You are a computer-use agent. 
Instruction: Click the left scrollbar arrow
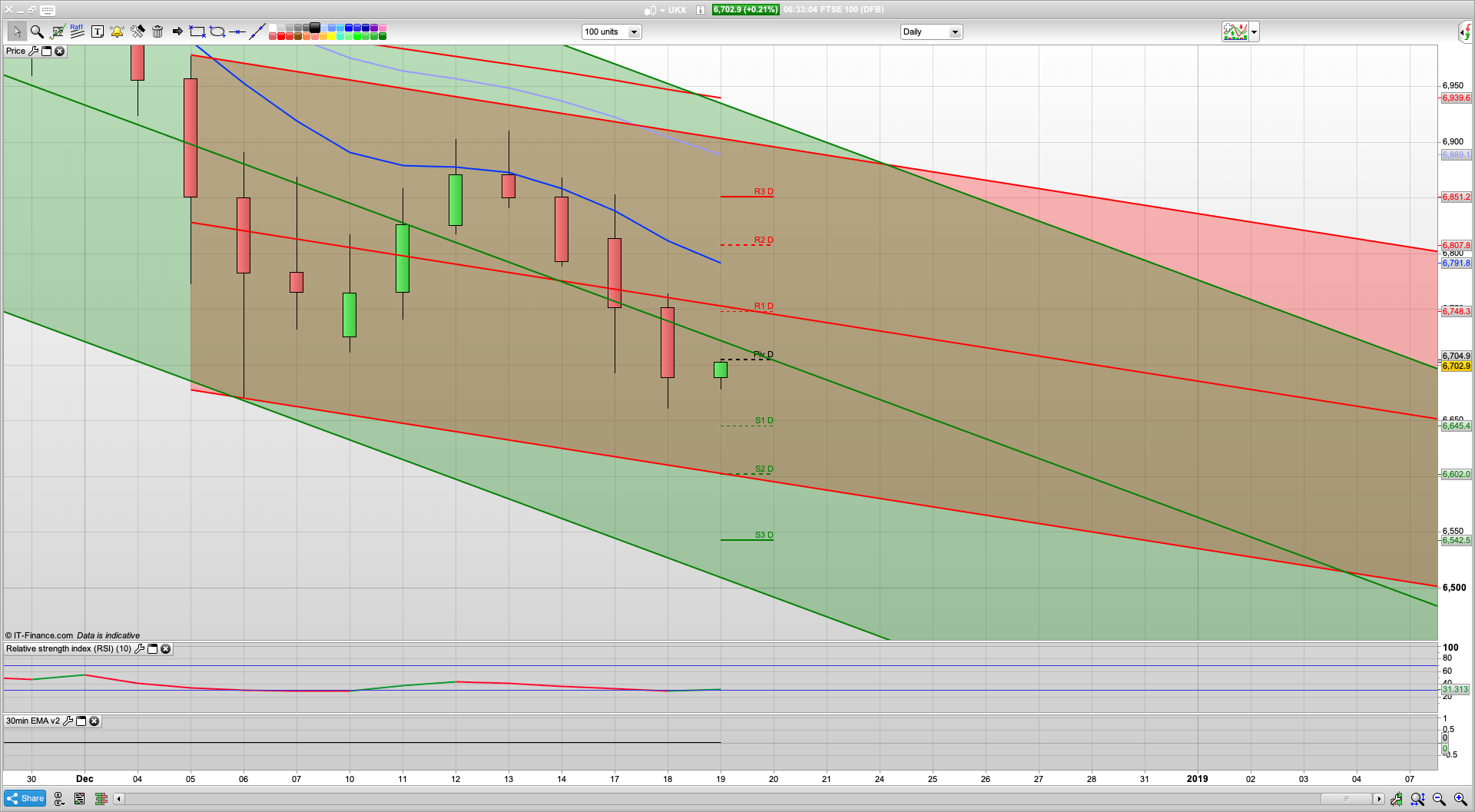pos(118,799)
